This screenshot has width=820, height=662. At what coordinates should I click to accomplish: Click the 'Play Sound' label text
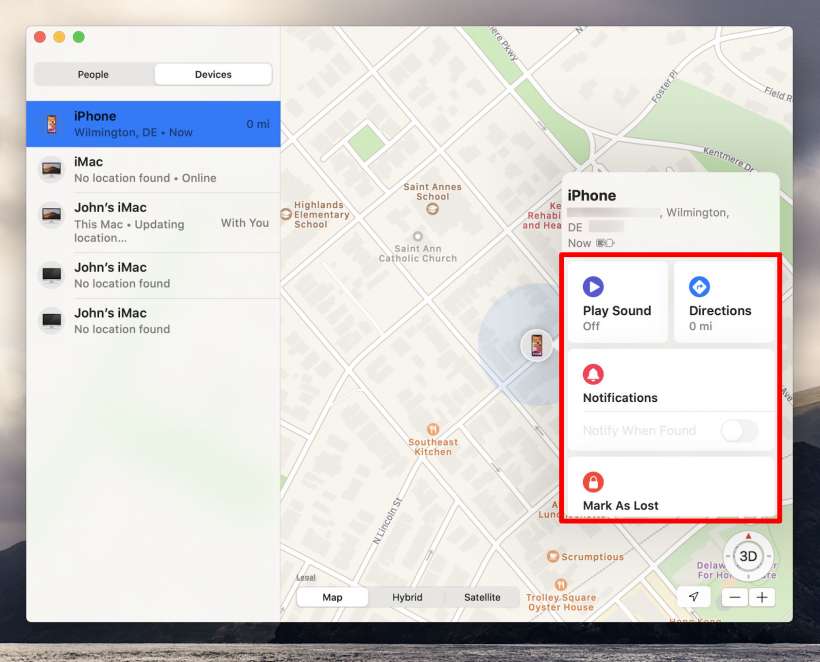tap(617, 311)
